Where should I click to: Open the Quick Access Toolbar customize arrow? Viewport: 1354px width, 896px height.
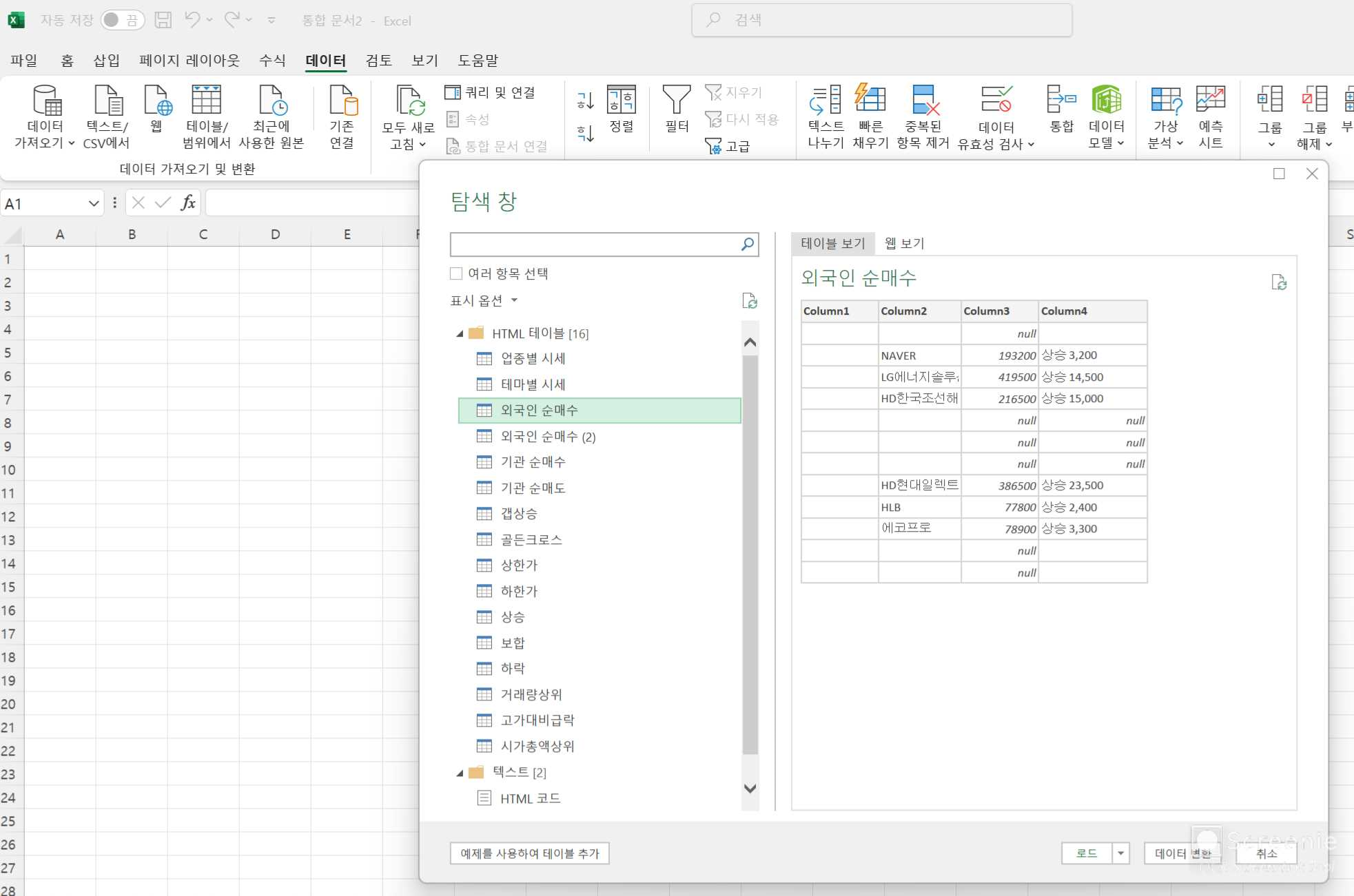tap(271, 21)
